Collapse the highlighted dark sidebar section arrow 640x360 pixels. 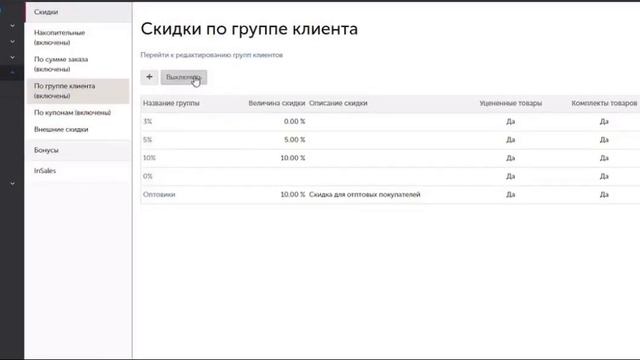pos(12,73)
